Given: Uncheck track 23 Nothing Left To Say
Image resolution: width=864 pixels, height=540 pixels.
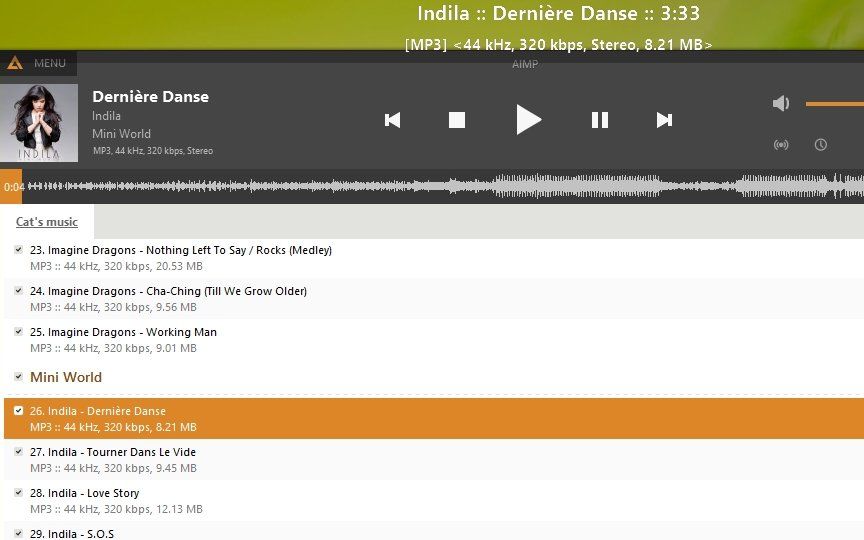Looking at the screenshot, I should [x=18, y=250].
